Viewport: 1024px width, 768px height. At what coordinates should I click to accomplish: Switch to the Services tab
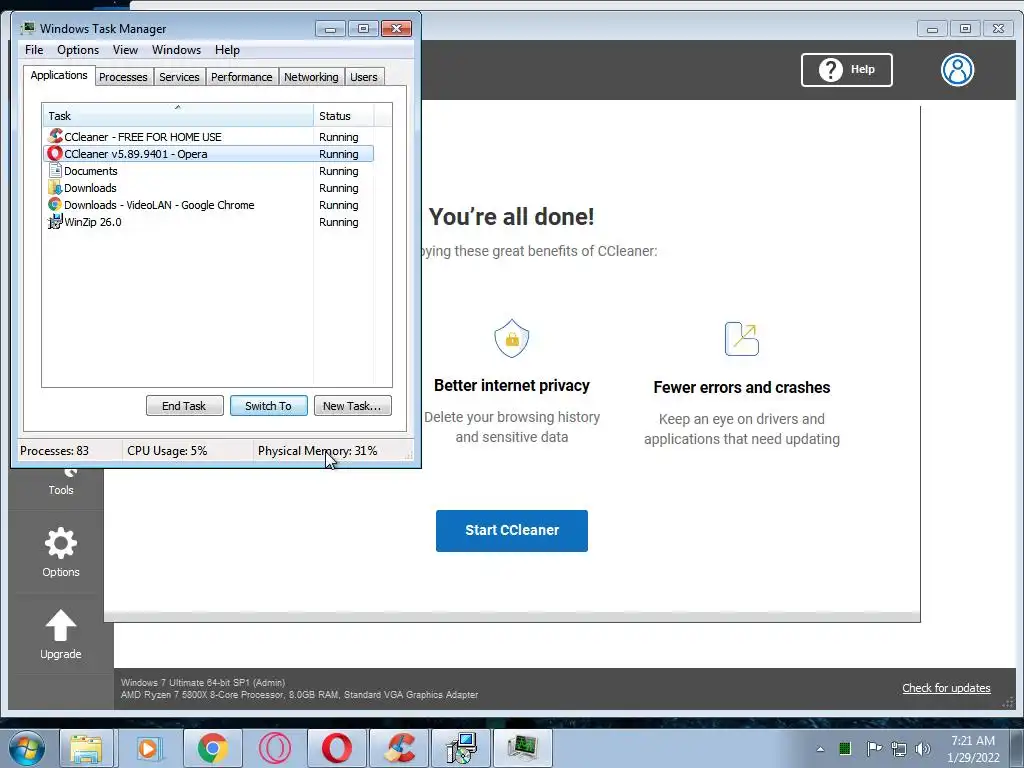click(x=179, y=77)
